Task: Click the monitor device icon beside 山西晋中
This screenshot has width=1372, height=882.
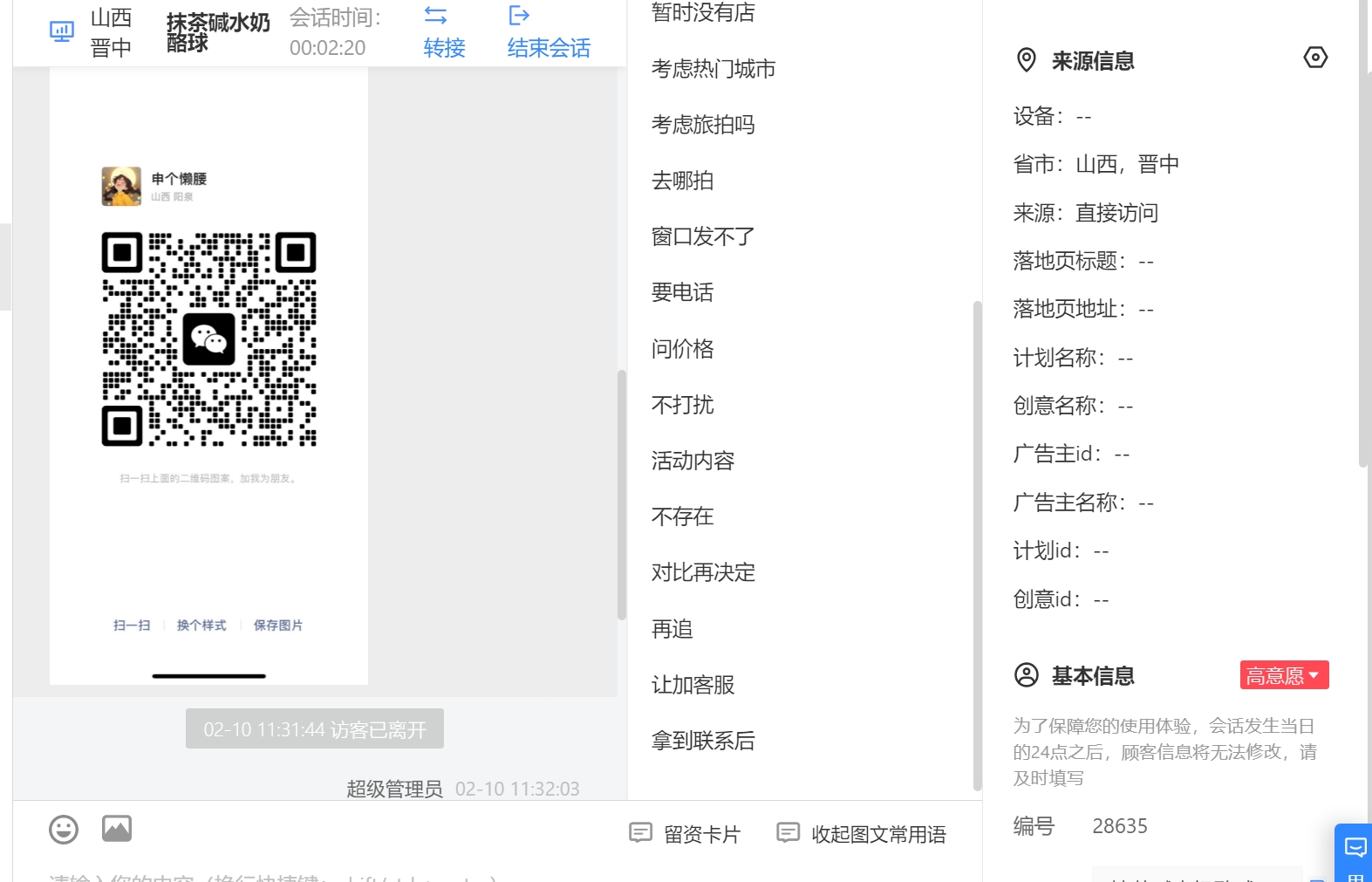Action: (x=61, y=32)
